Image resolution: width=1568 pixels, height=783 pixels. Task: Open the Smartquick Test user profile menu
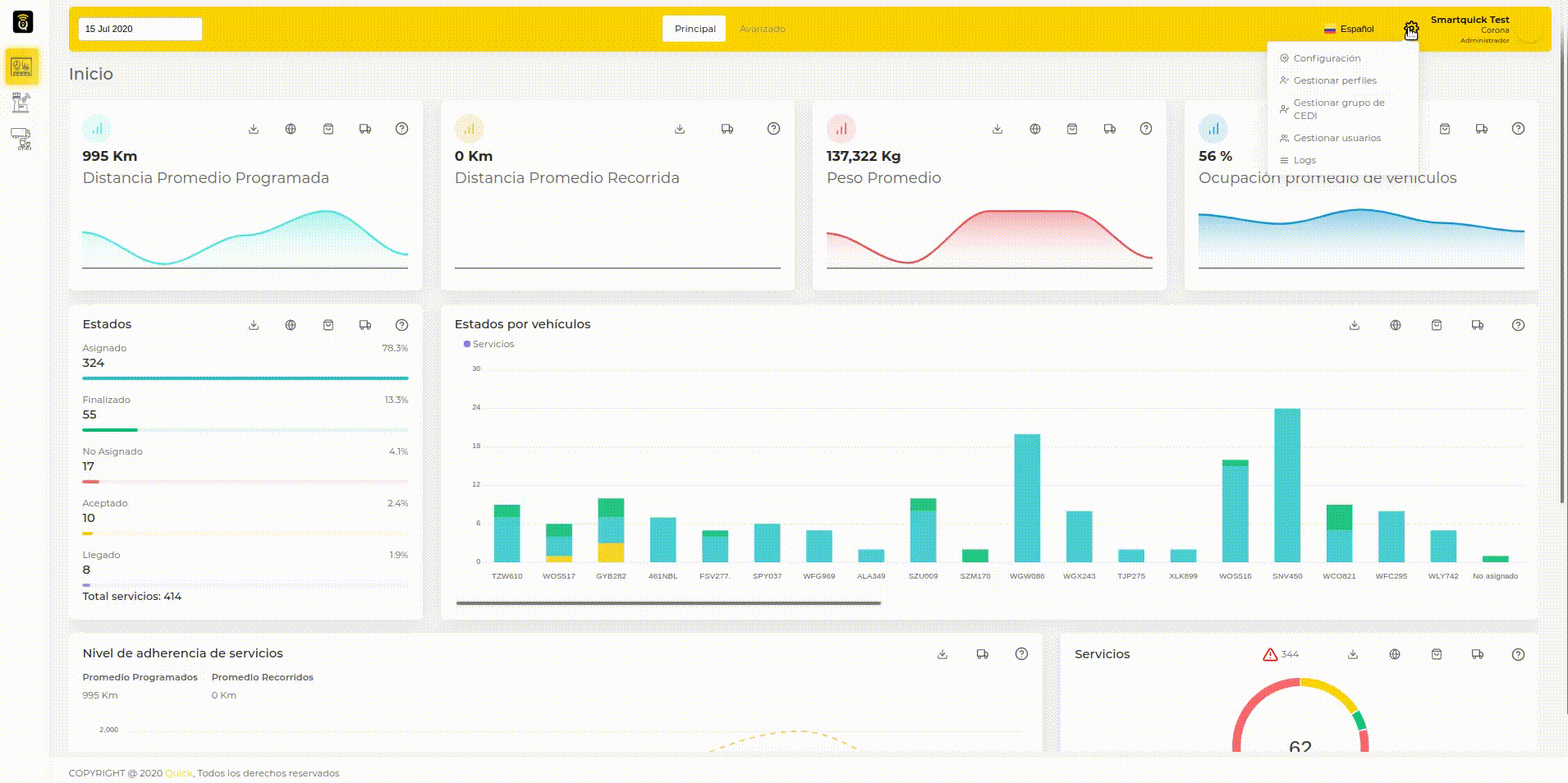tap(1484, 30)
